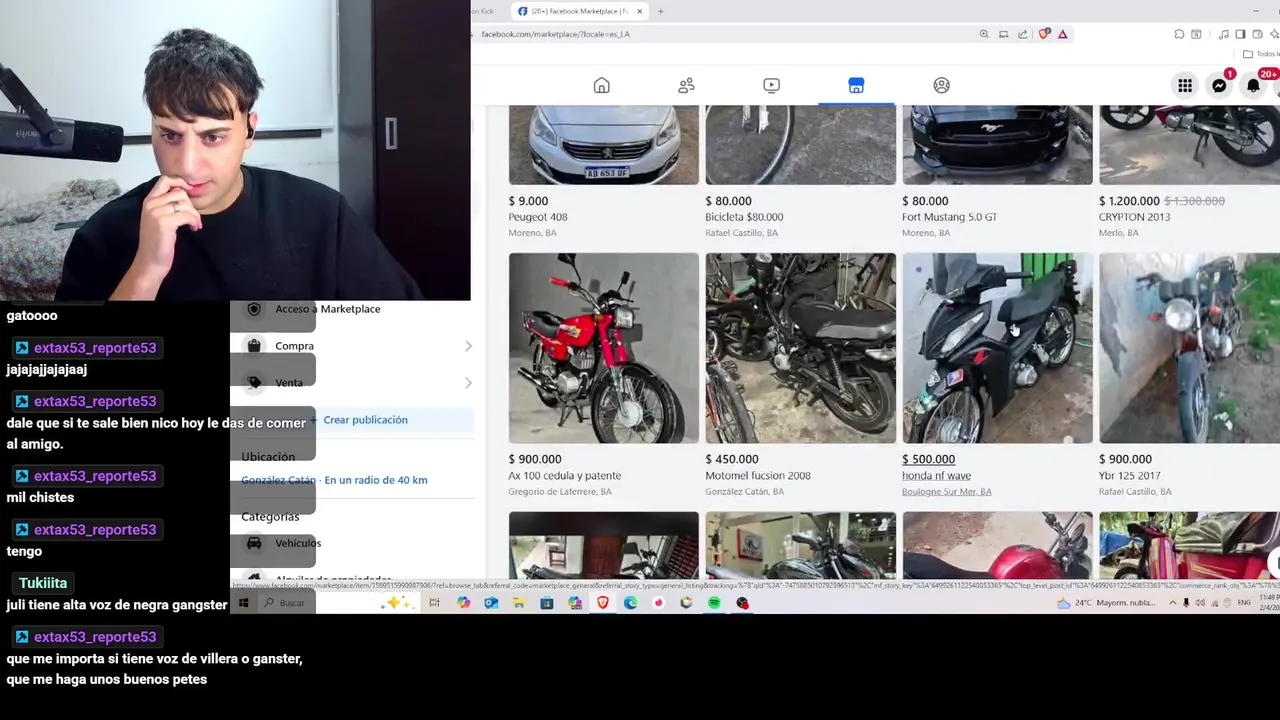This screenshot has width=1280, height=720.
Task: Click the $ 500.000 price text
Action: click(928, 459)
